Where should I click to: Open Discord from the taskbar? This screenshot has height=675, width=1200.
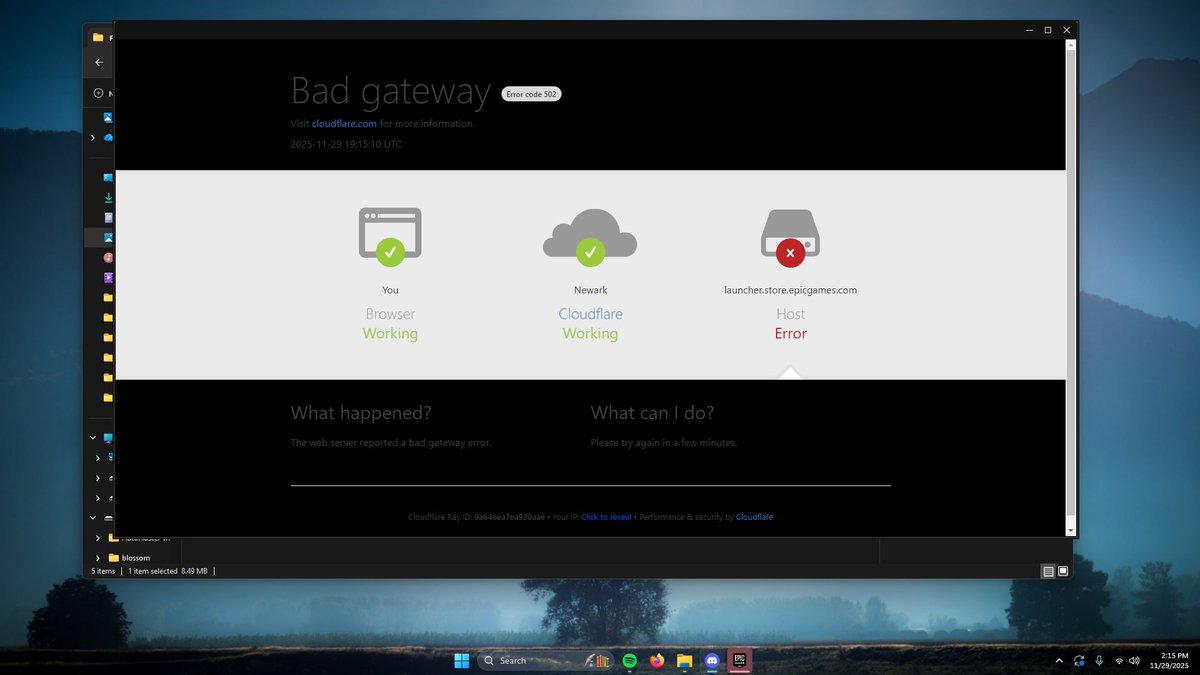point(712,660)
